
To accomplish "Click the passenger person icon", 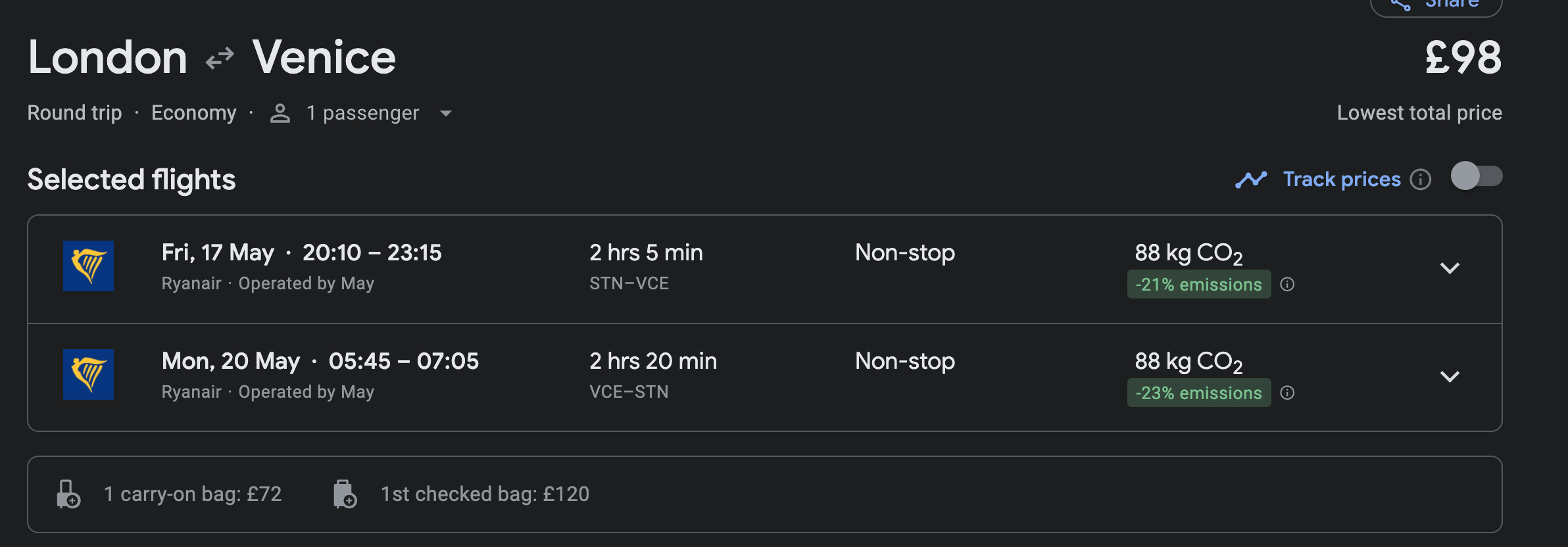I will click(280, 113).
